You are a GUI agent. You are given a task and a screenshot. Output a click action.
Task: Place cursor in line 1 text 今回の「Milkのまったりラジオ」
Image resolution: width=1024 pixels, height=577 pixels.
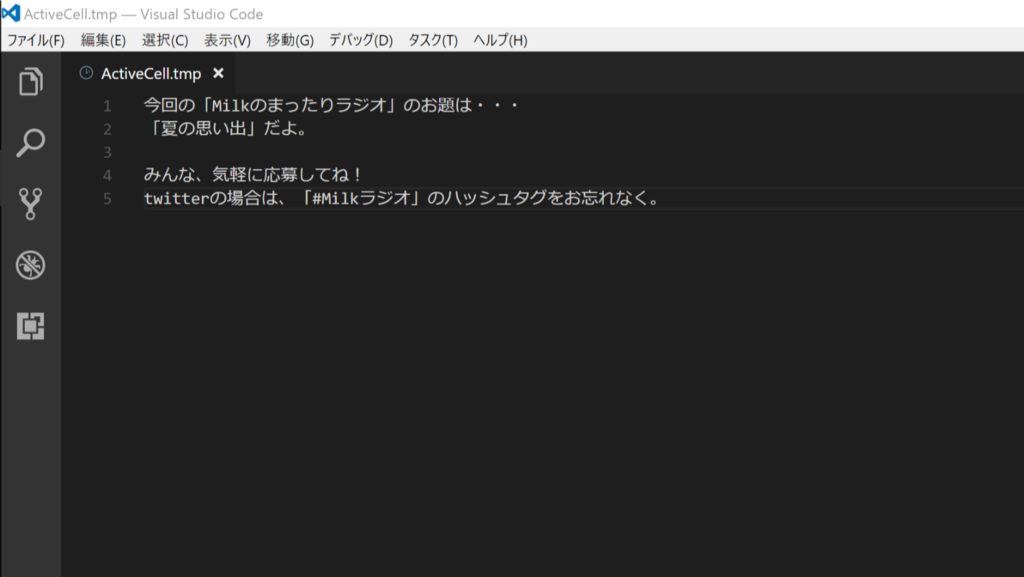(x=270, y=105)
